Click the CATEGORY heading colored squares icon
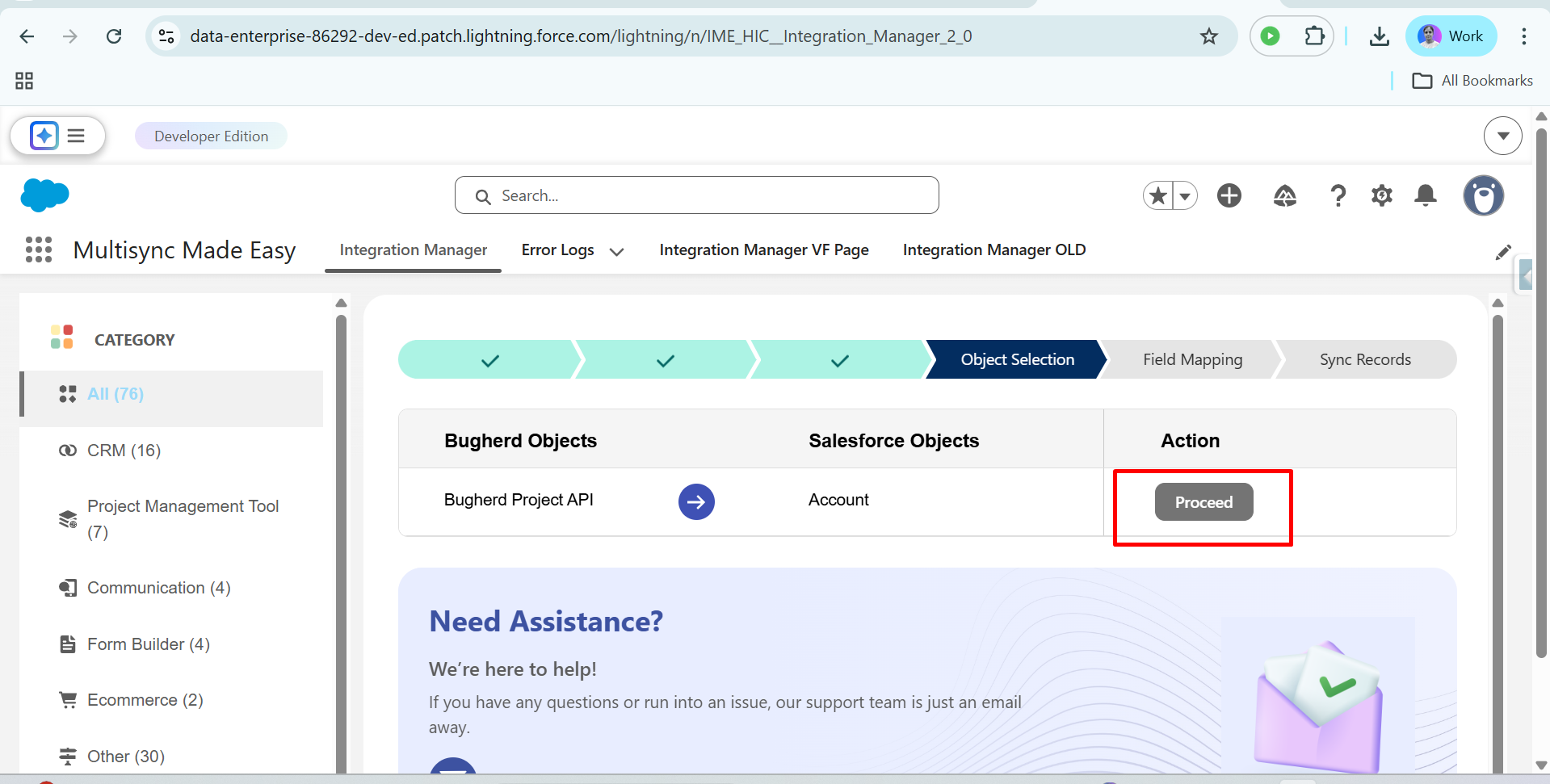Screen dimensions: 1550x784 click(x=62, y=337)
